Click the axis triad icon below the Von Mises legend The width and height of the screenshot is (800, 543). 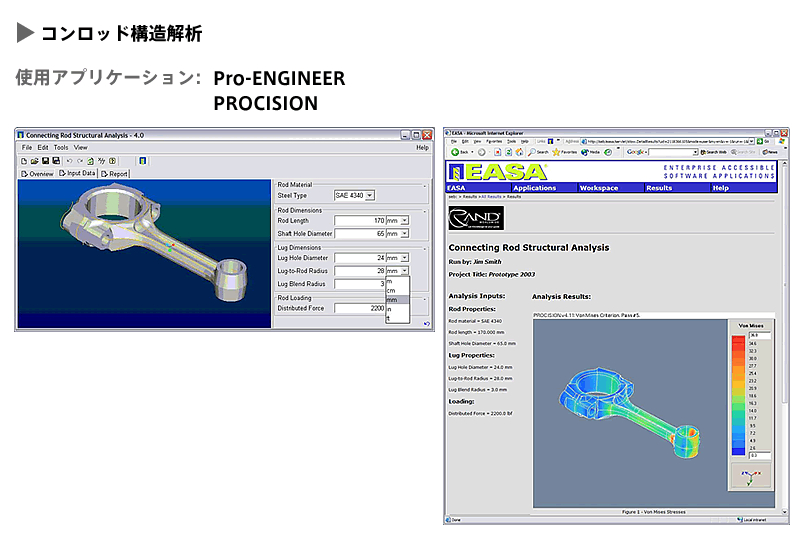[751, 477]
